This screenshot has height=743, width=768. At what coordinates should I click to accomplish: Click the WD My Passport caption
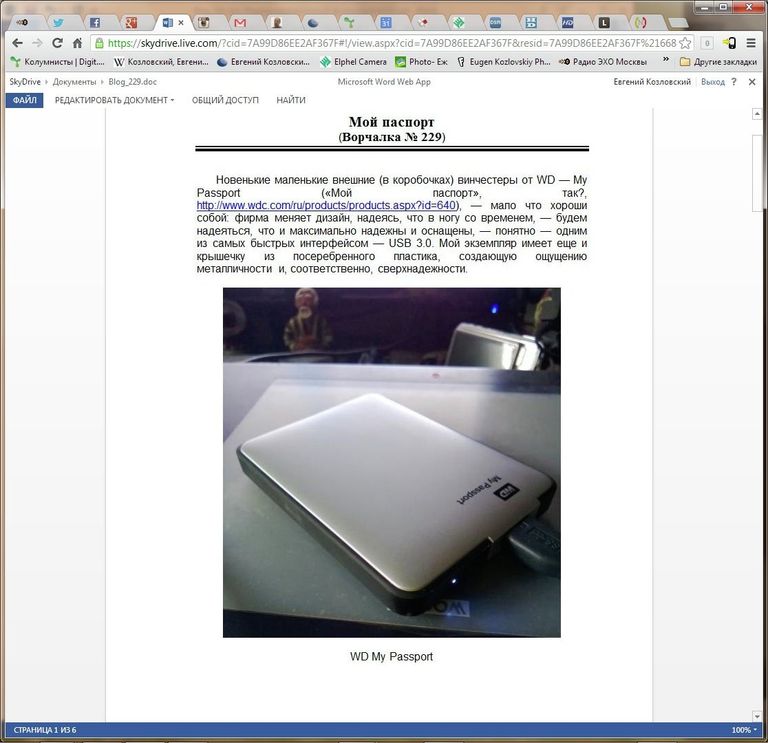(391, 657)
